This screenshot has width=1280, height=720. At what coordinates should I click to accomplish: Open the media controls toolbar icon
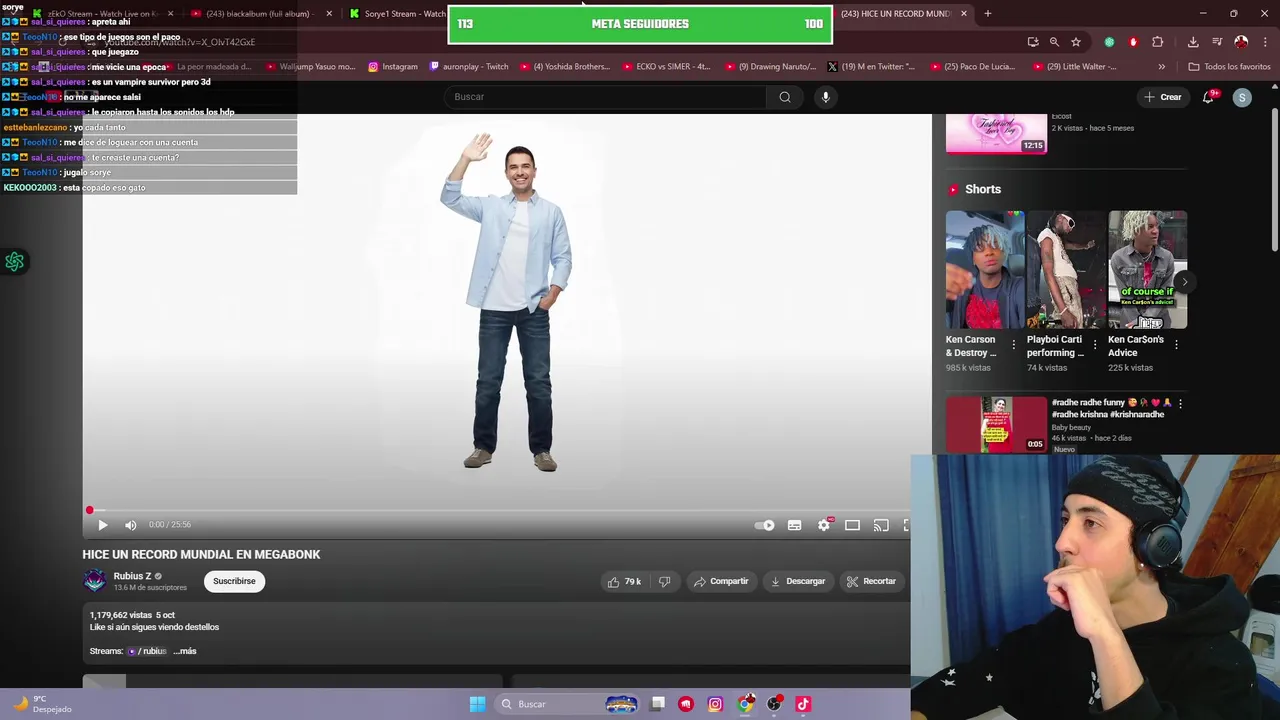point(1217,42)
